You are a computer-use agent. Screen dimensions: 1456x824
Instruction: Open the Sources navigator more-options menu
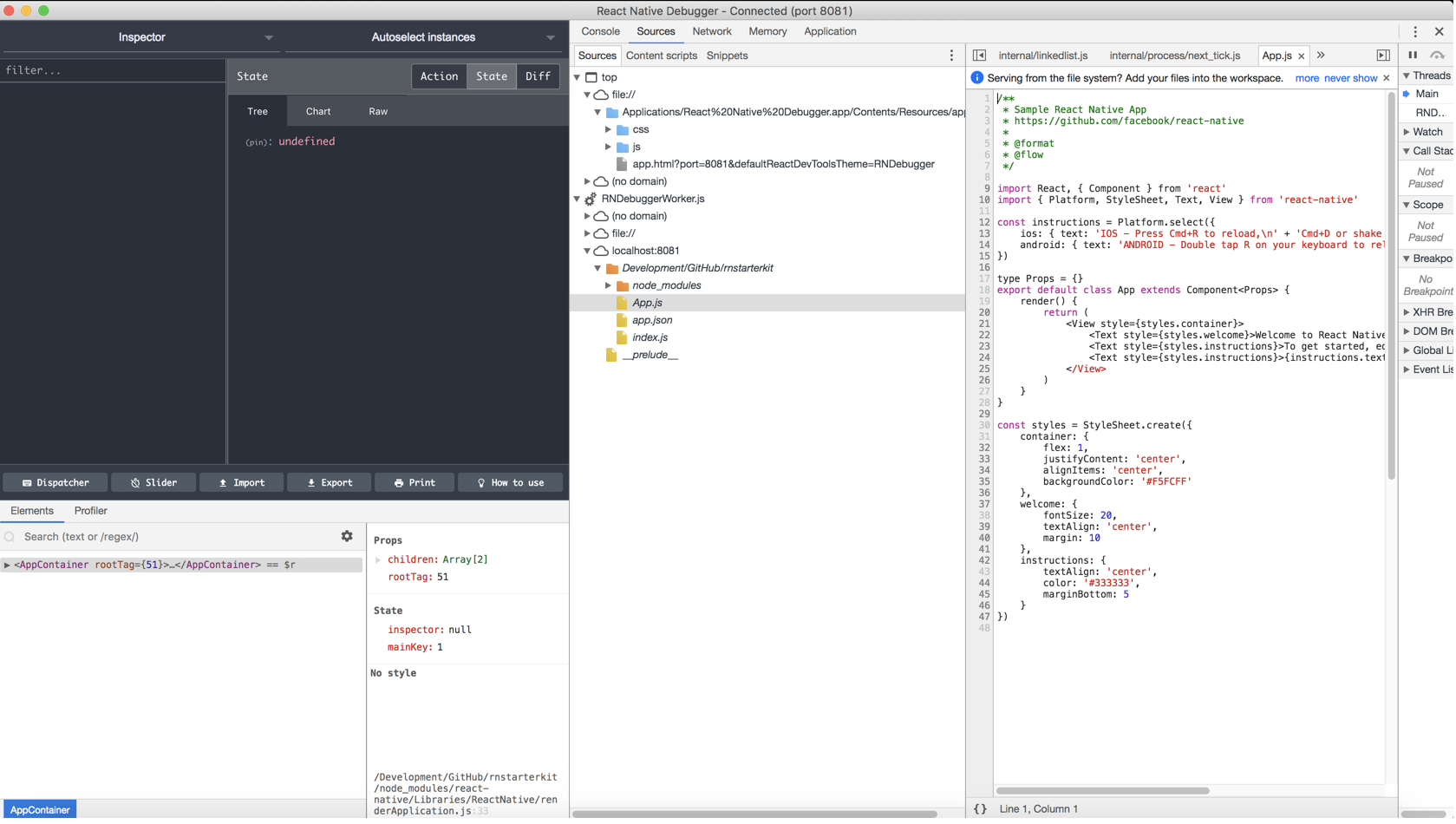[x=951, y=56]
